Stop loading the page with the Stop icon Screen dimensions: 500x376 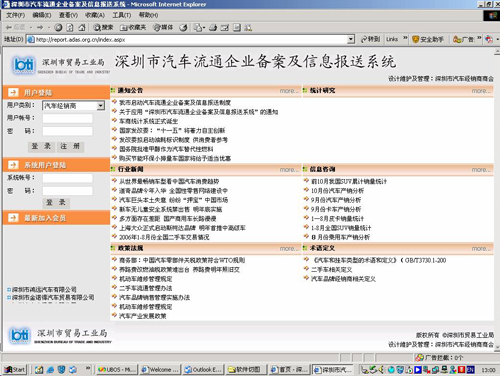click(58, 27)
